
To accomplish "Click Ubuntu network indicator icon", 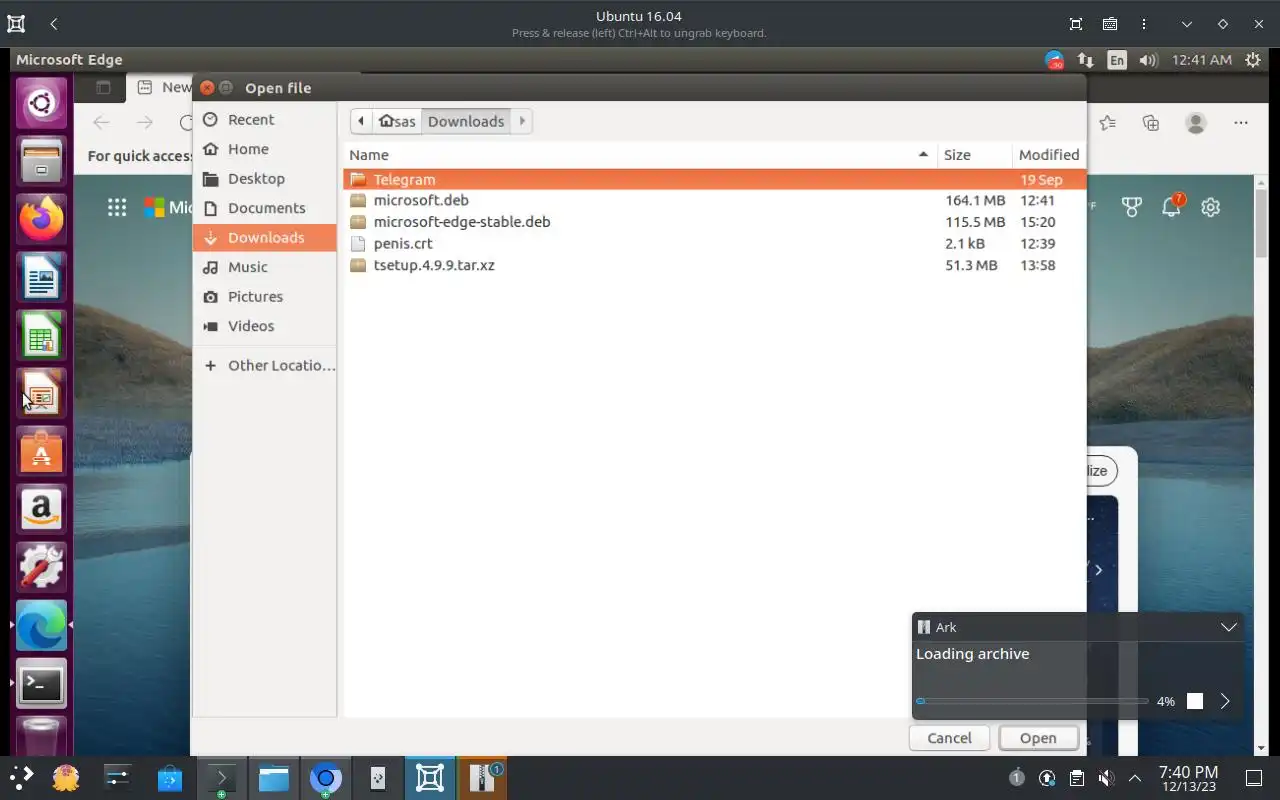I will [1085, 60].
